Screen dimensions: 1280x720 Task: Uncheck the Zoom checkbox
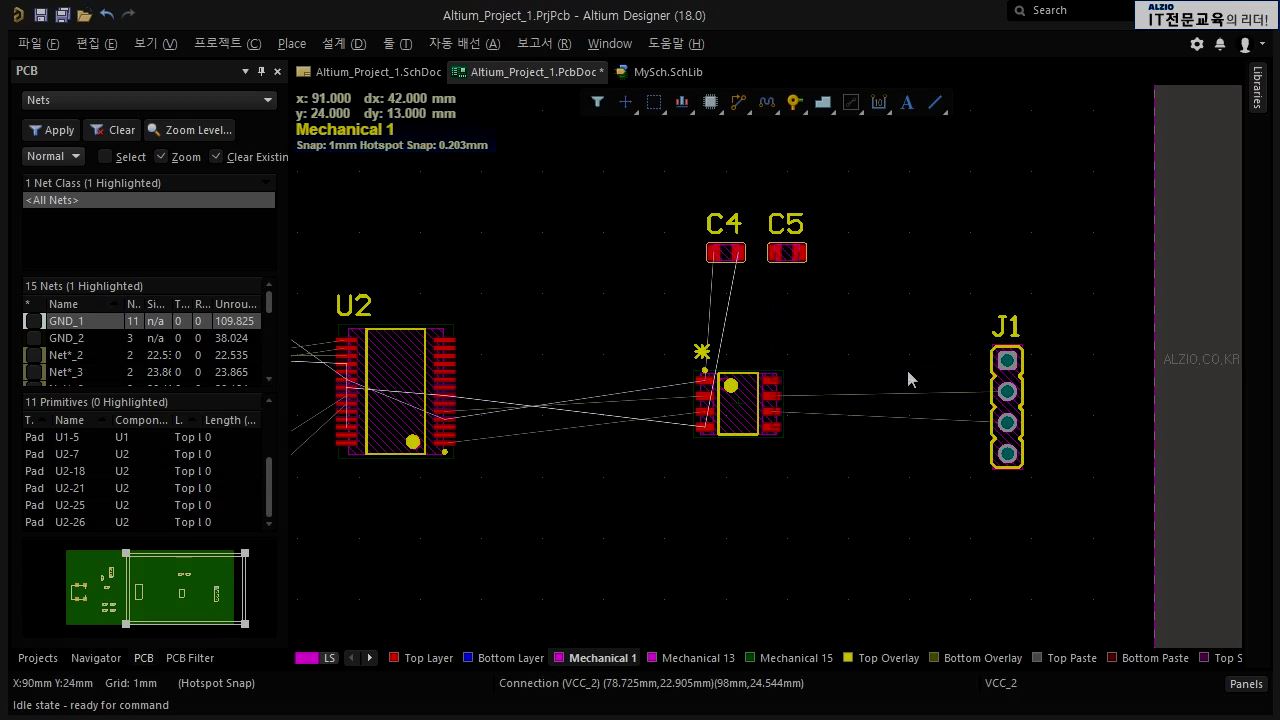point(160,156)
